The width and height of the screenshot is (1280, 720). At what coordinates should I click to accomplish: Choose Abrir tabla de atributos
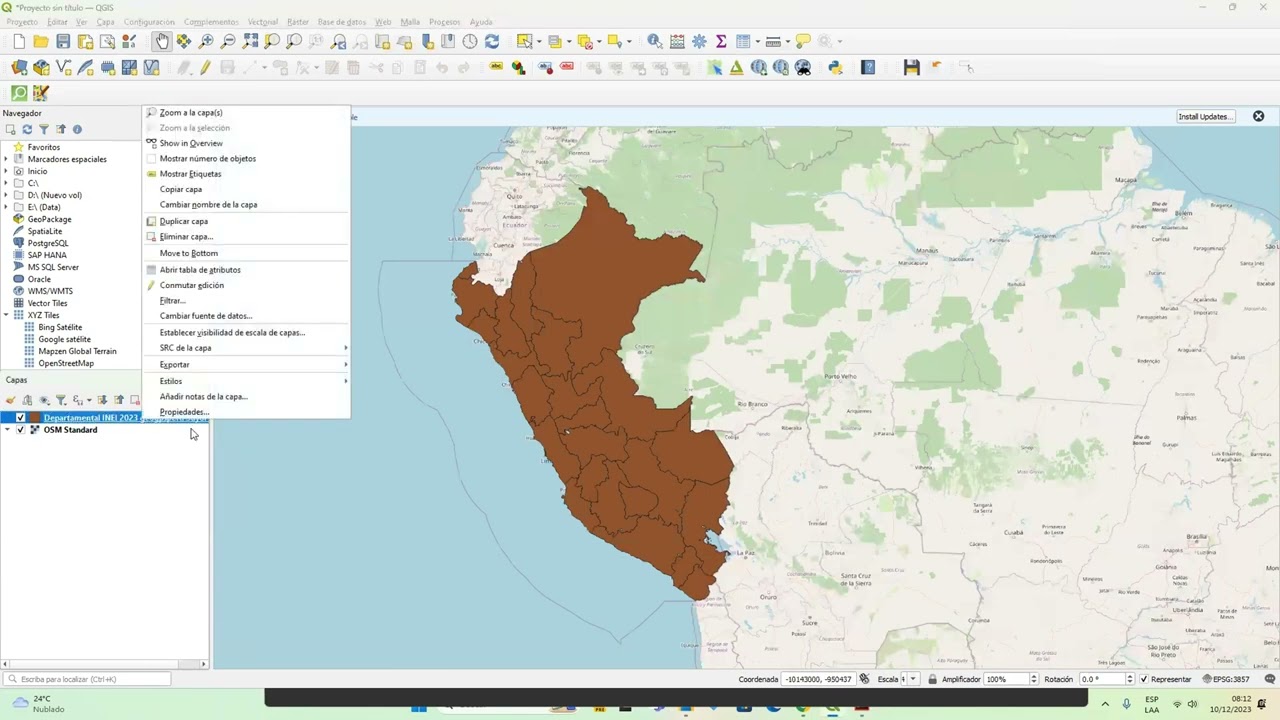tap(247, 270)
